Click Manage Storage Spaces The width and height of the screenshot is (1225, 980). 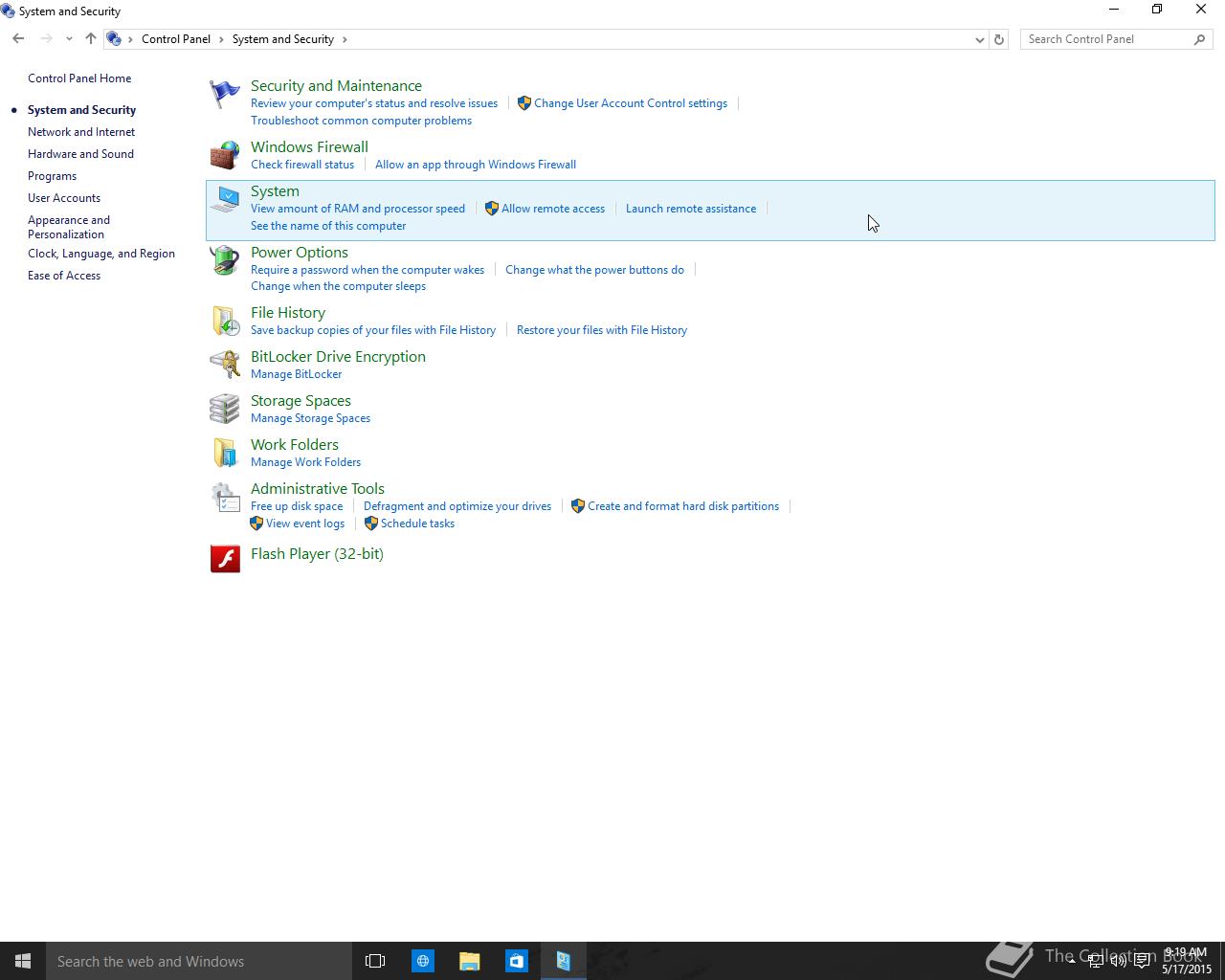click(310, 418)
